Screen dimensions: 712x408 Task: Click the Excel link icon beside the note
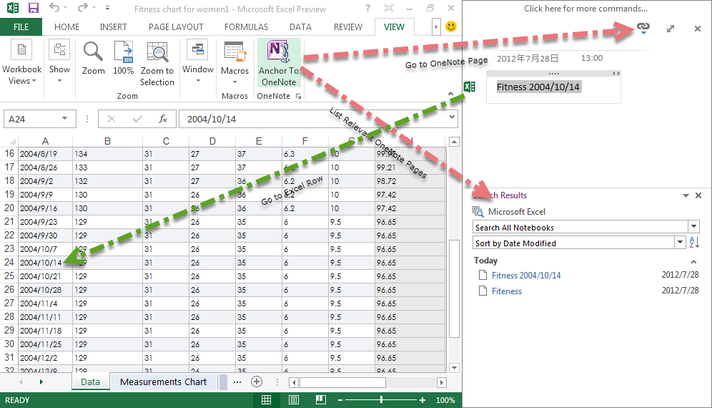tap(470, 86)
